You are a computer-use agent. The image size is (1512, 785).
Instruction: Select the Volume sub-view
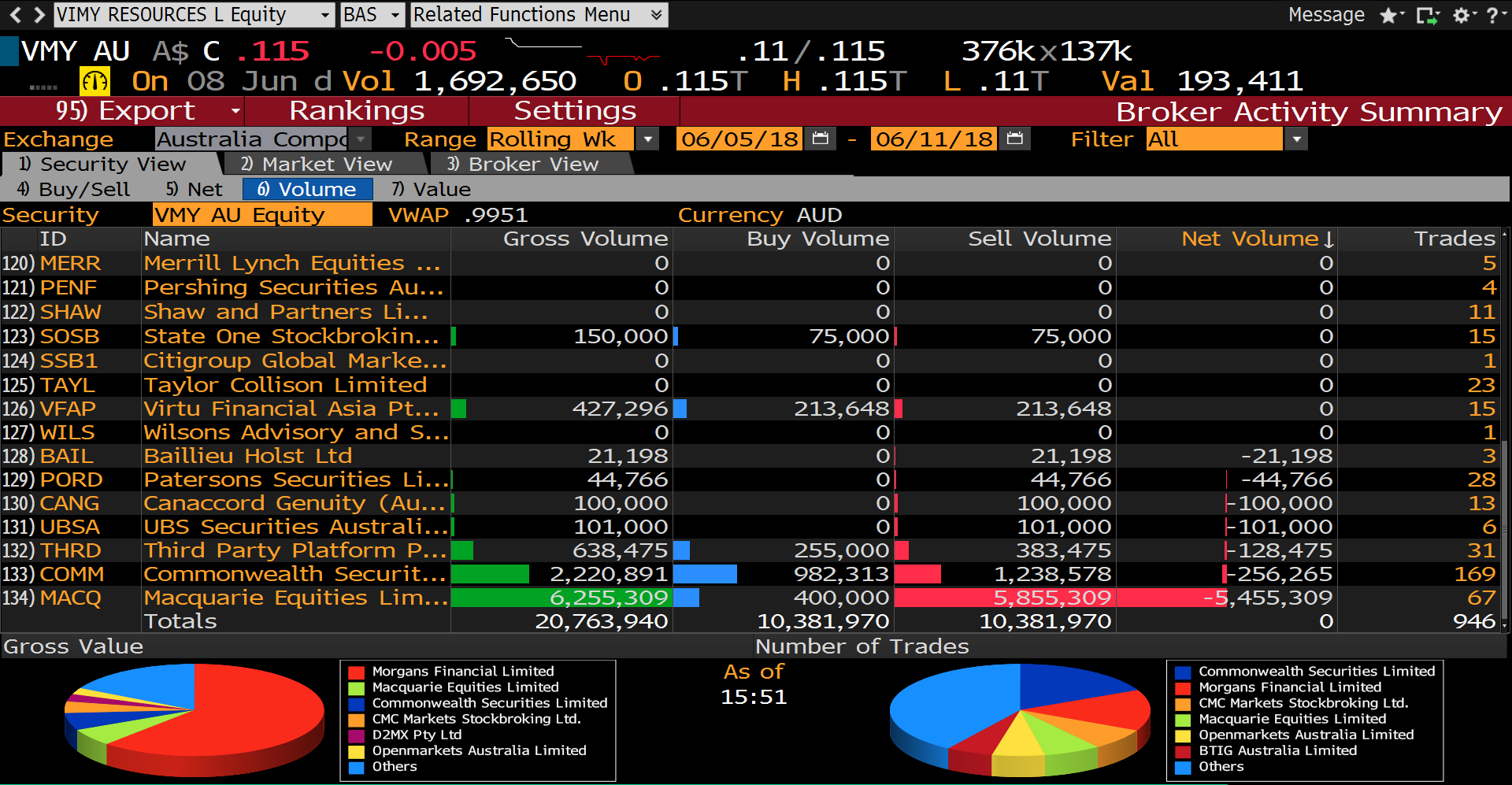(x=307, y=189)
